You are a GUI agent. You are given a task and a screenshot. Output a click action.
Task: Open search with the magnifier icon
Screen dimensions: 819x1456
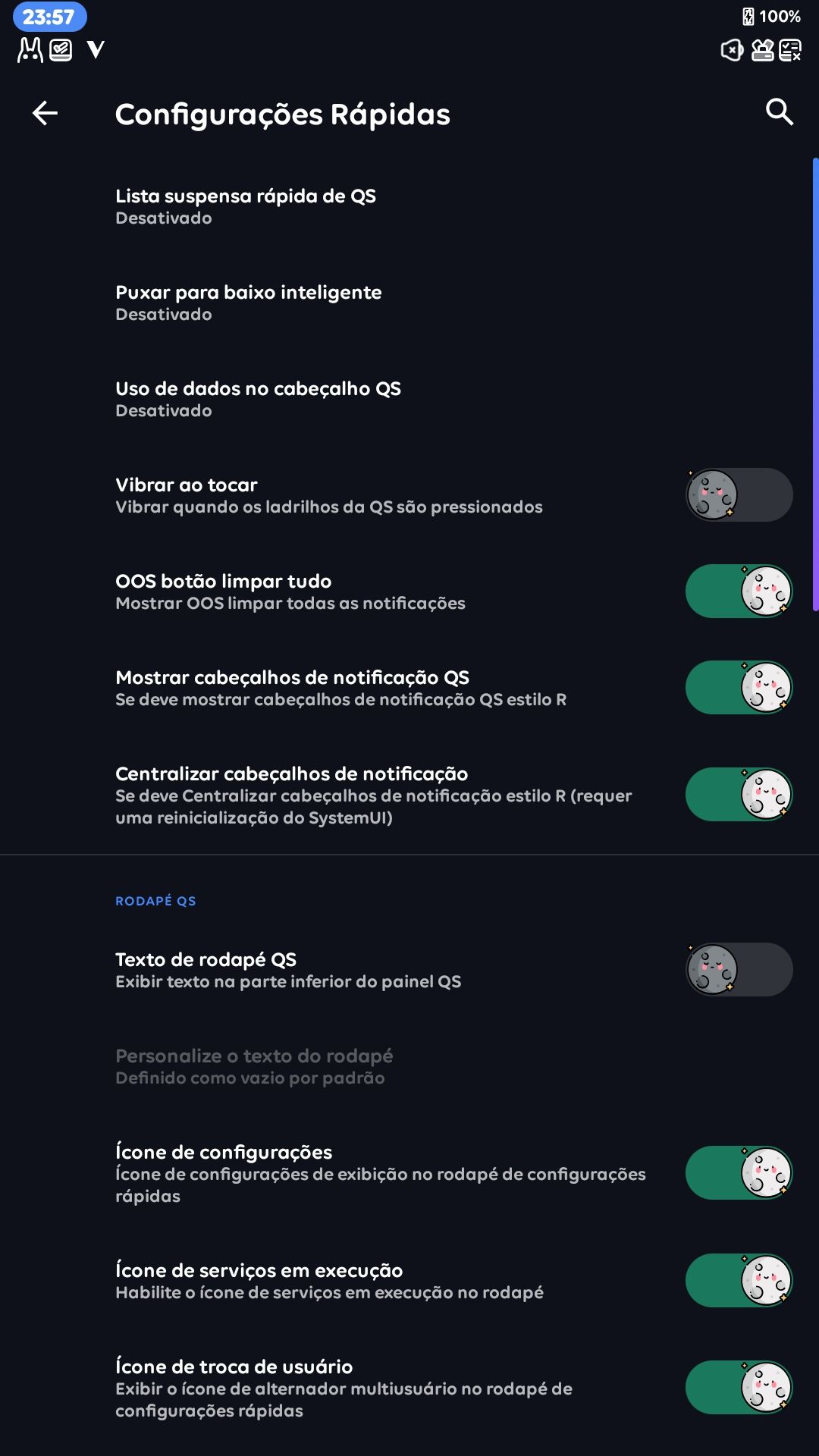point(779,112)
